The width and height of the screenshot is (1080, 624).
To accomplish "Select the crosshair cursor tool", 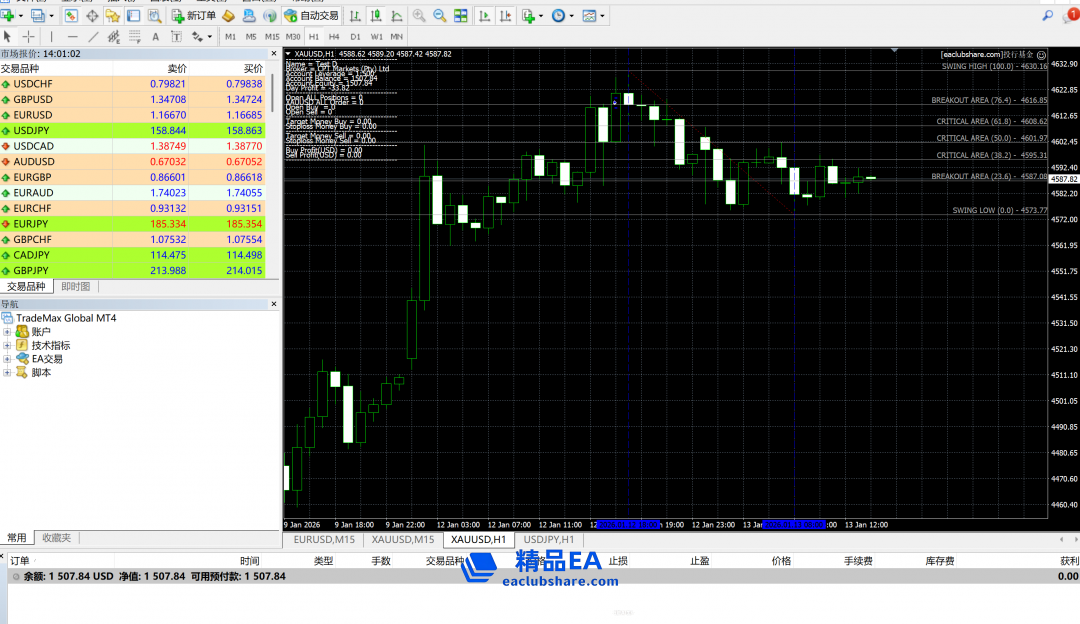I will pyautogui.click(x=28, y=37).
